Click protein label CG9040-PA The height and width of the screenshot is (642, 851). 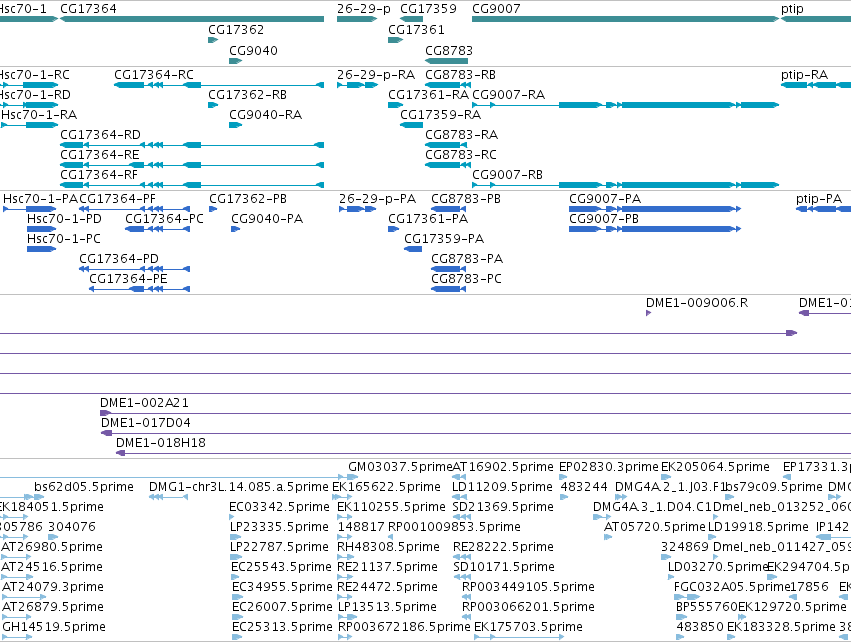click(x=267, y=219)
